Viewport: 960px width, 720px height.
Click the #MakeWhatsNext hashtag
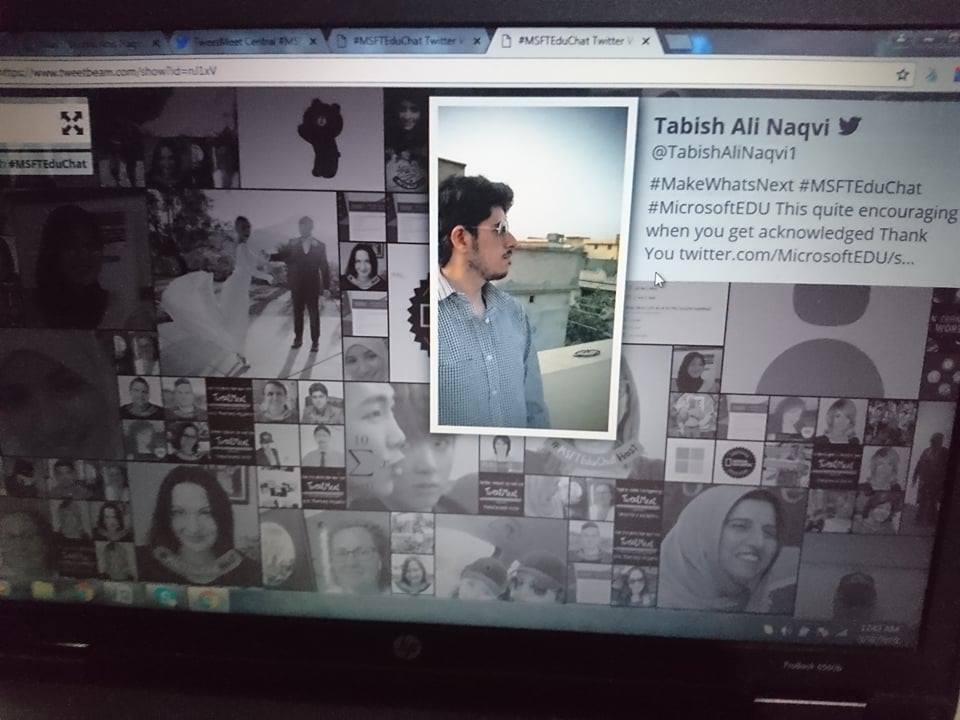[721, 184]
